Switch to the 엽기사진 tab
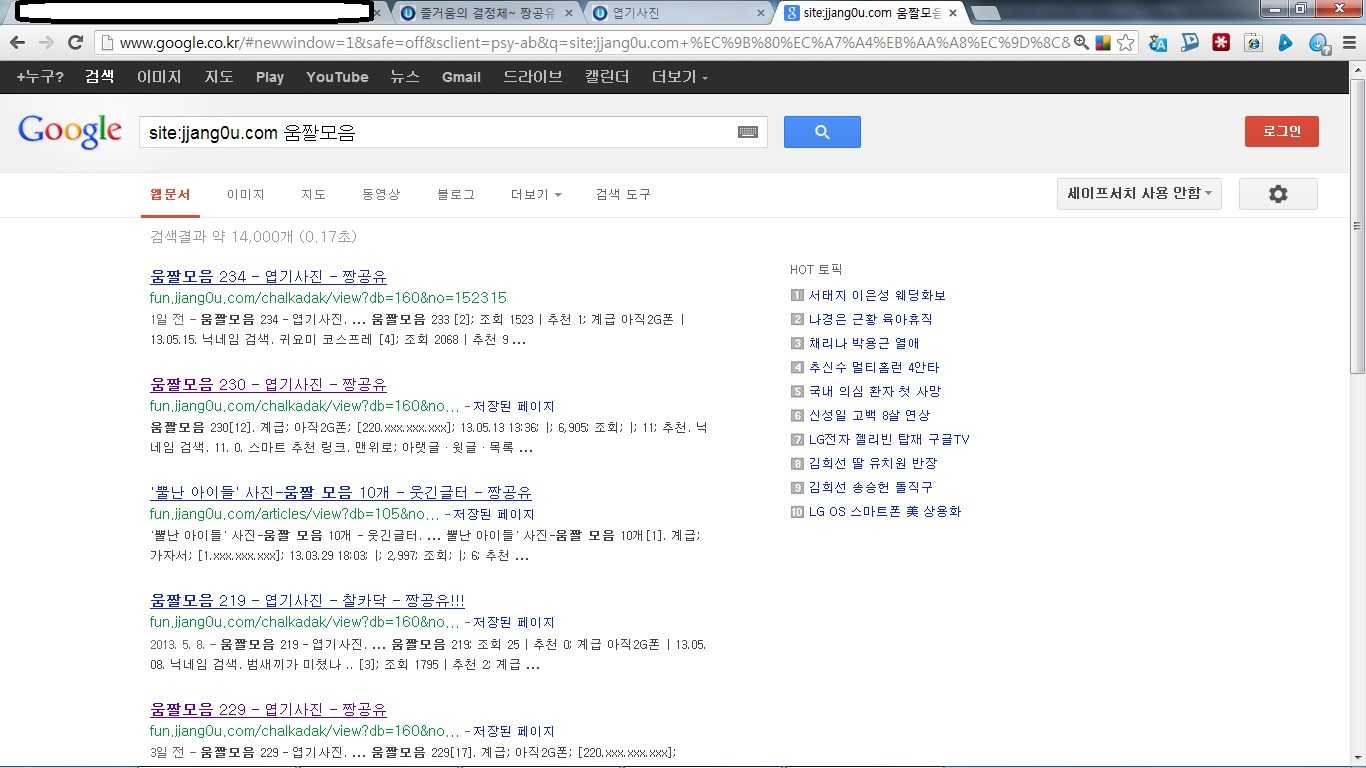Image resolution: width=1366 pixels, height=768 pixels. coord(675,13)
